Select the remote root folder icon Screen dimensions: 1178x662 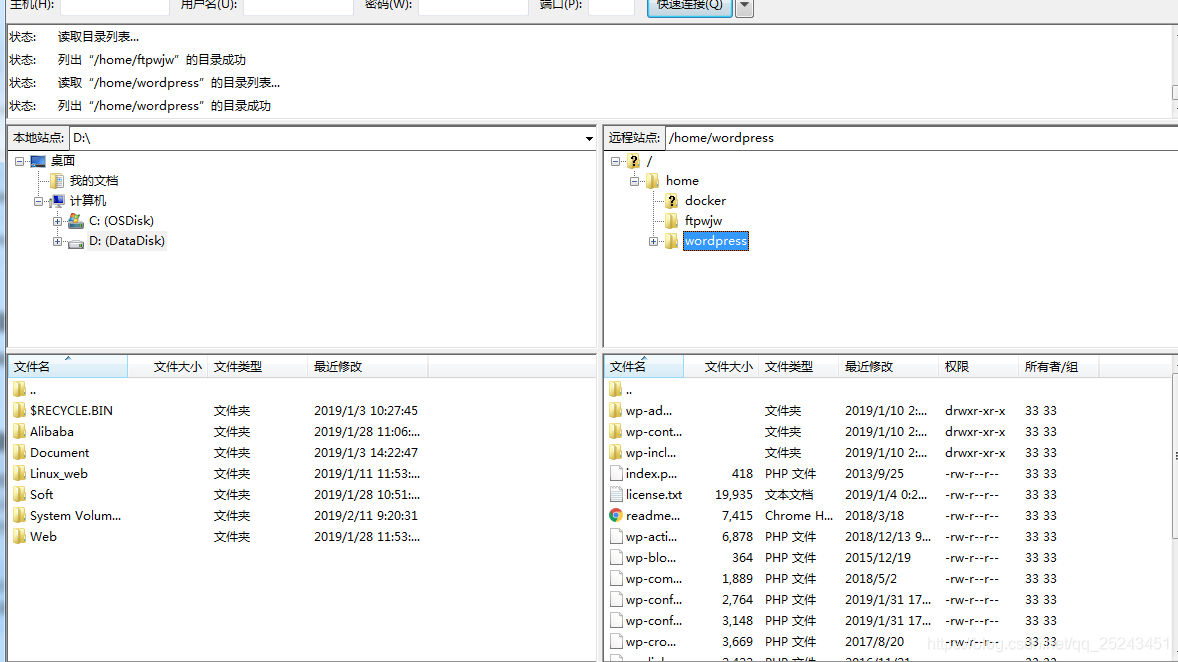pyautogui.click(x=634, y=161)
